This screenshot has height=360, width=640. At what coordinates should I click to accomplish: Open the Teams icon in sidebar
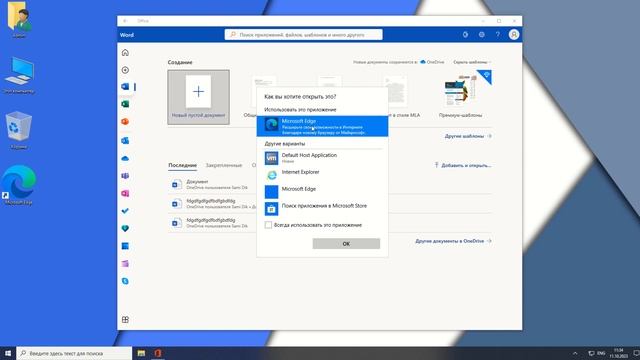125,176
